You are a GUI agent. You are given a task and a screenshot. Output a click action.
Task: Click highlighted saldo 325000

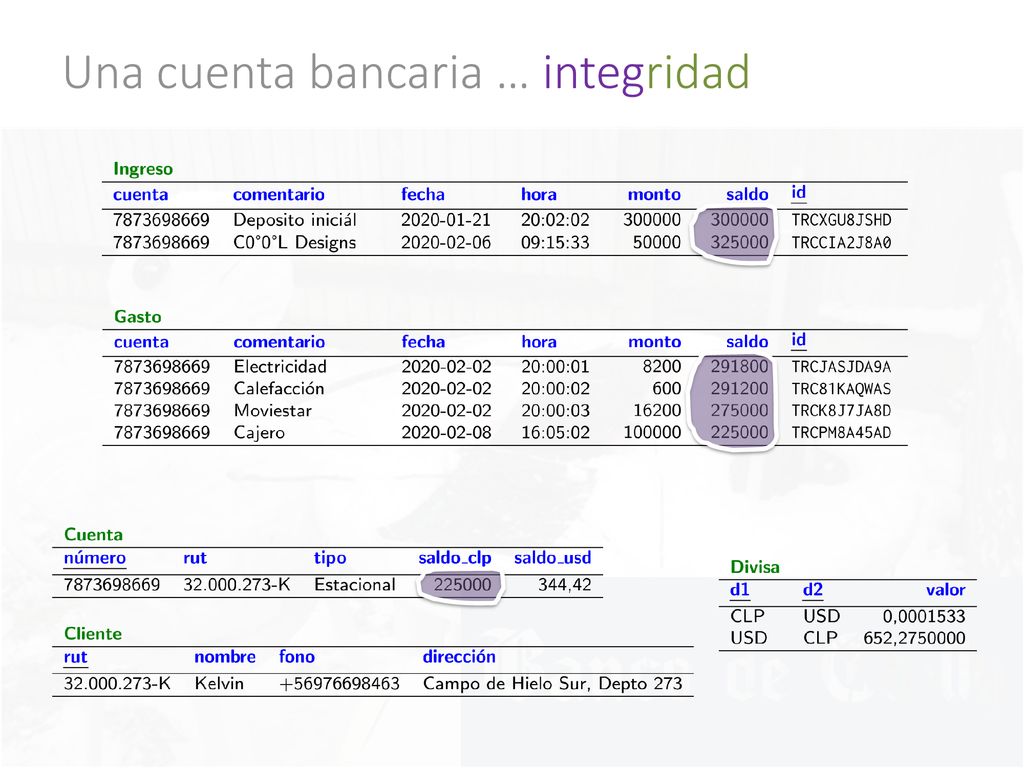click(739, 242)
